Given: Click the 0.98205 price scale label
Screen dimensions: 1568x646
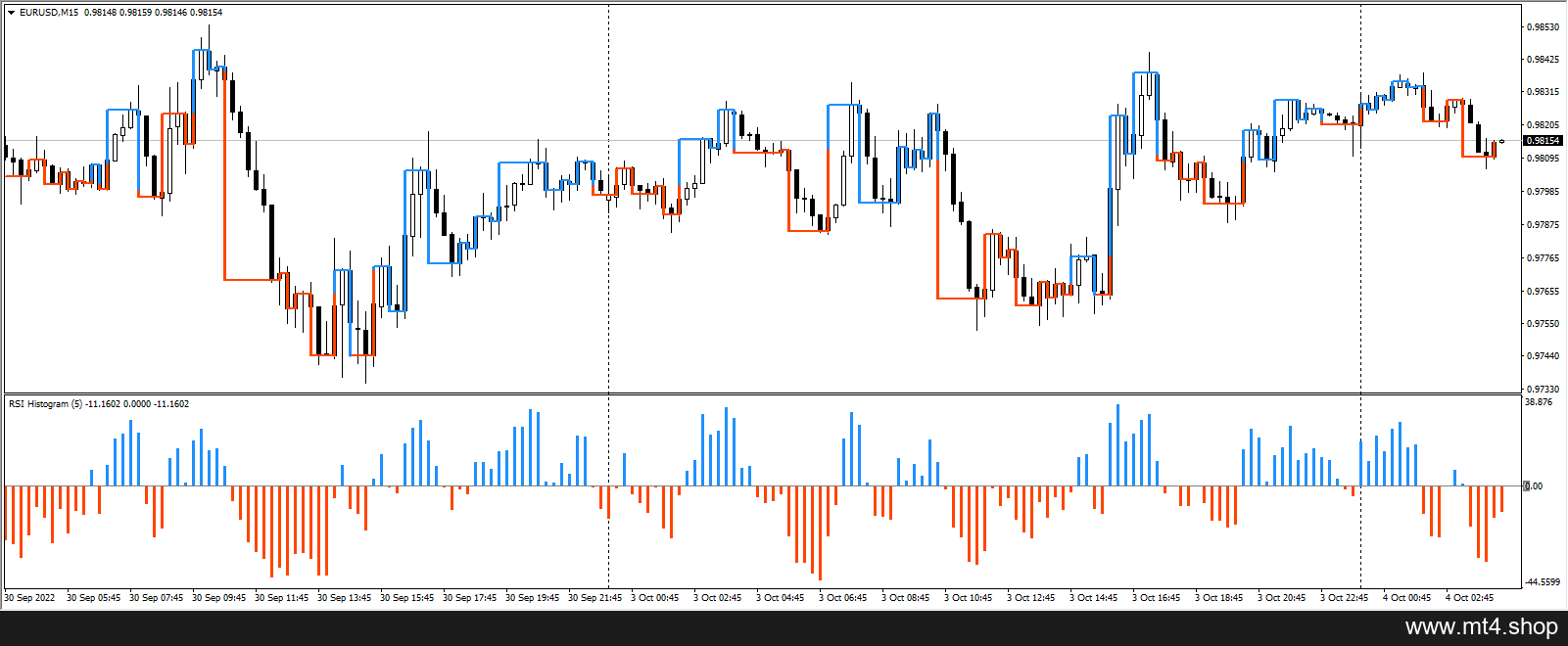Looking at the screenshot, I should click(x=1544, y=125).
